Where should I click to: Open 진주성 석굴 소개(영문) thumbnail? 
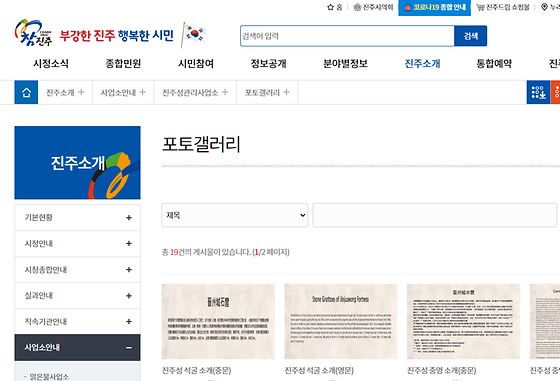[x=341, y=321]
